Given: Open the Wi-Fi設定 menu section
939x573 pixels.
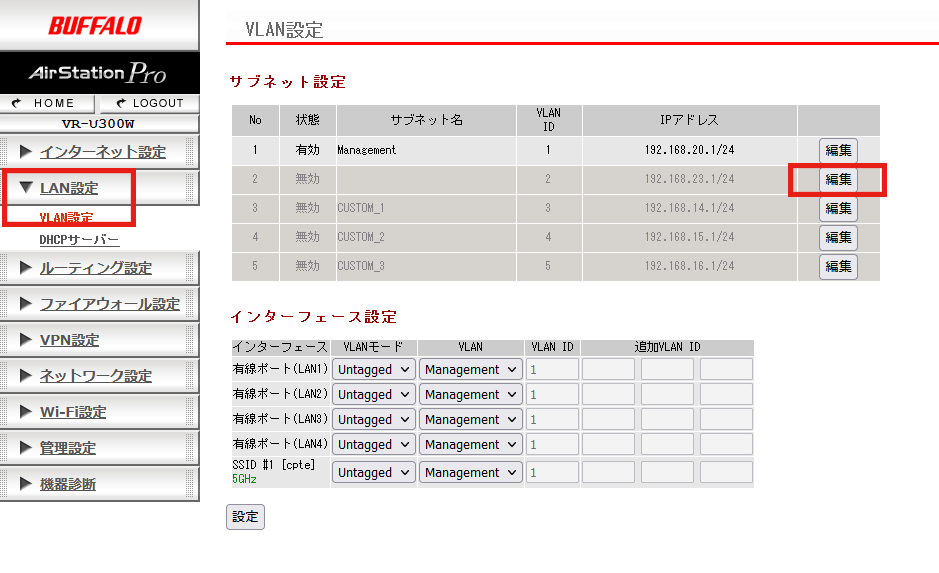Looking at the screenshot, I should coord(72,412).
